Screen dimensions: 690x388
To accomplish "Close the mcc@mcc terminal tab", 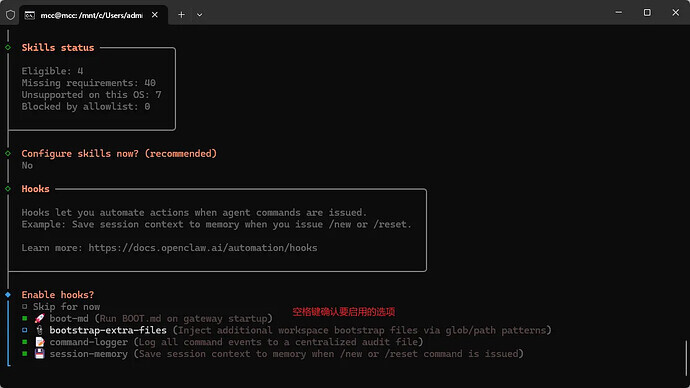I will click(155, 15).
